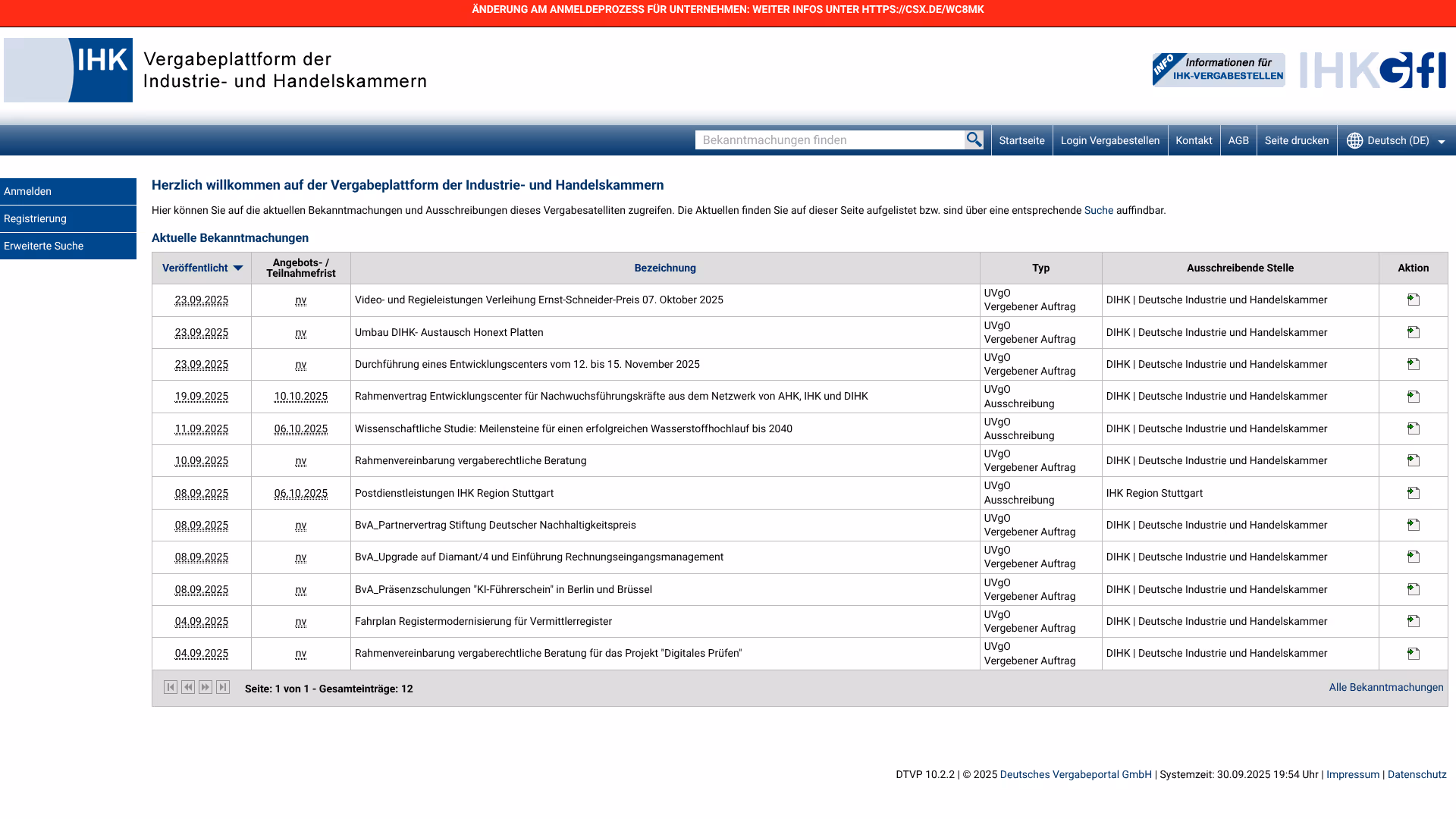Open the Suche link in welcome text
Viewport: 1456px width, 819px height.
click(1097, 210)
